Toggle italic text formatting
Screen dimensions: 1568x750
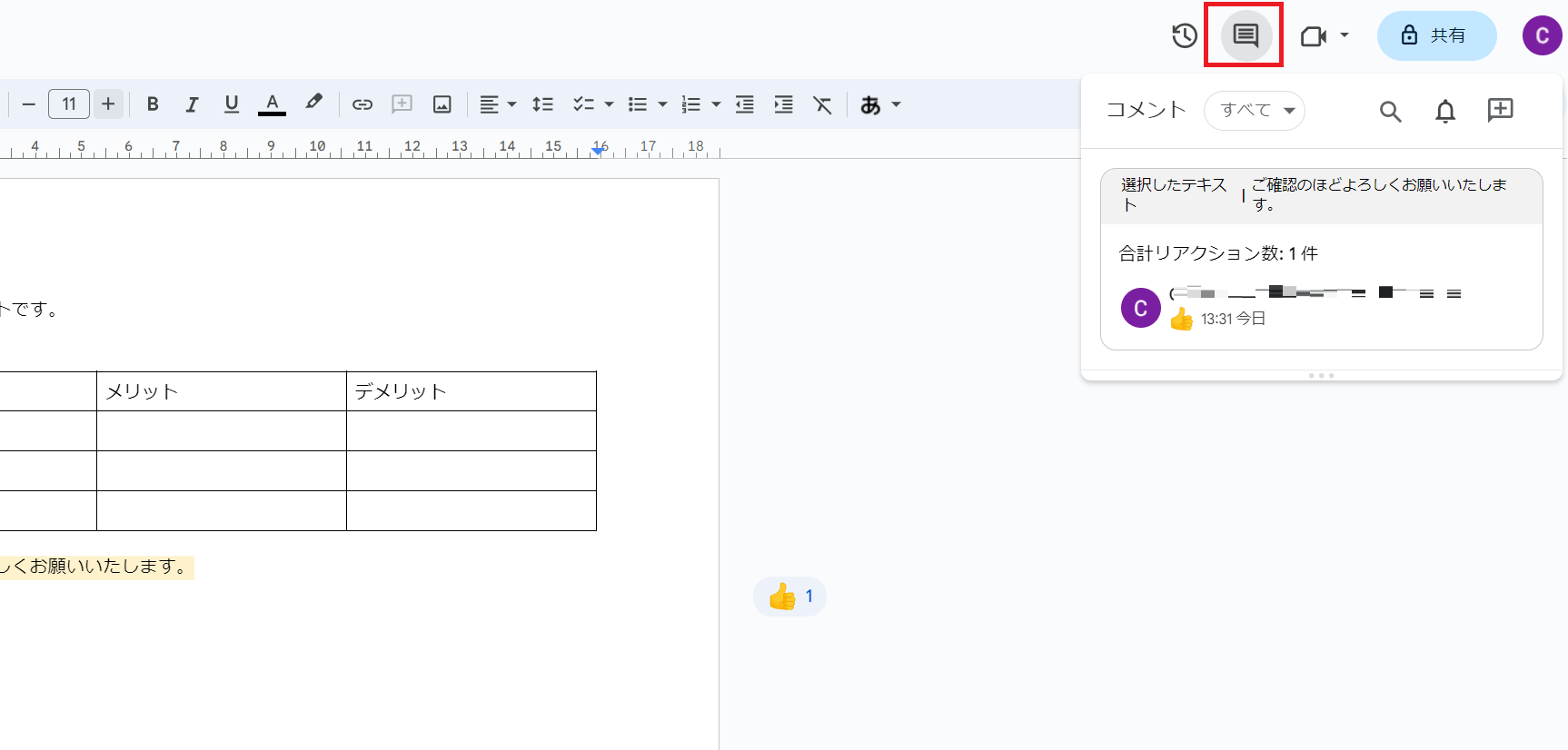tap(192, 104)
